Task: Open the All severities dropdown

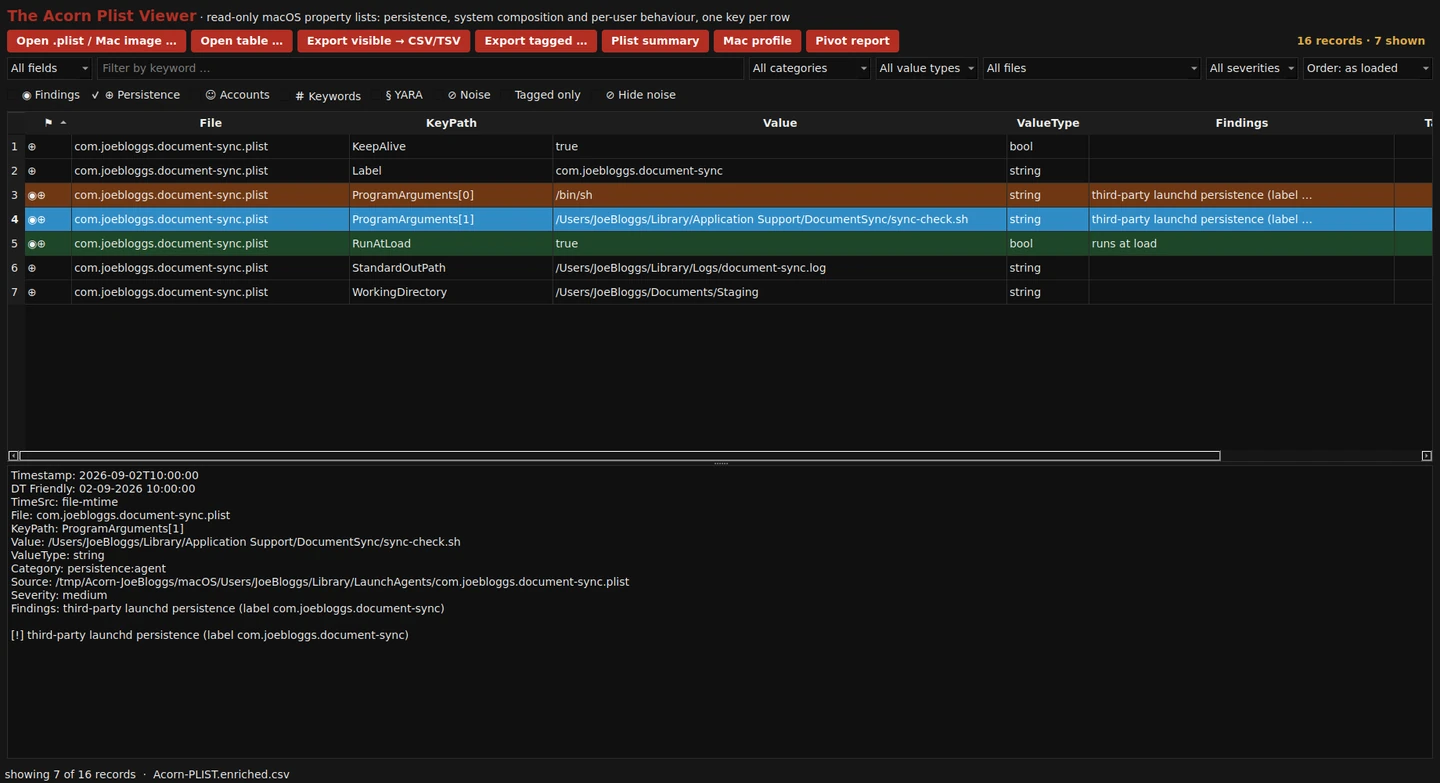Action: 1251,68
